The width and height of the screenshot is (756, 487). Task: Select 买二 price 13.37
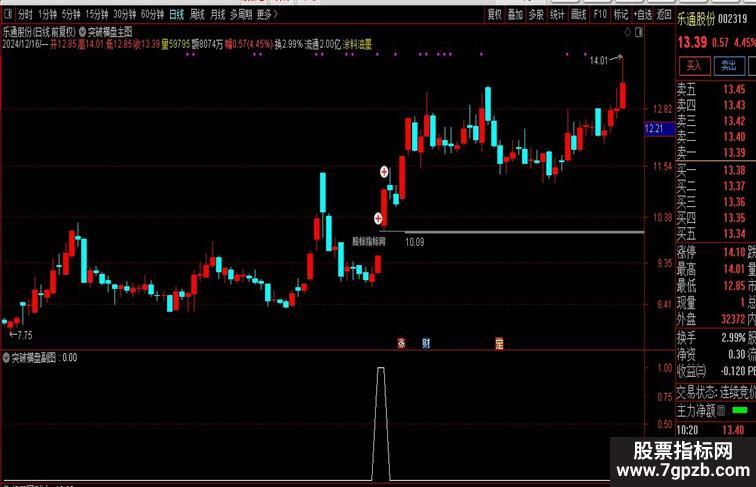[x=734, y=186]
